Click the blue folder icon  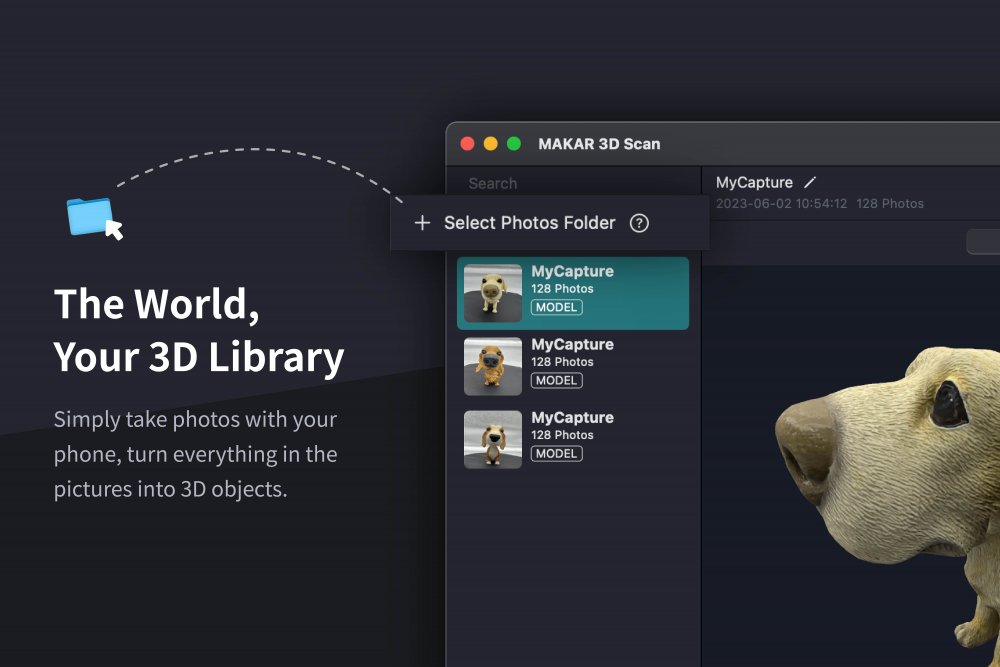coord(89,216)
